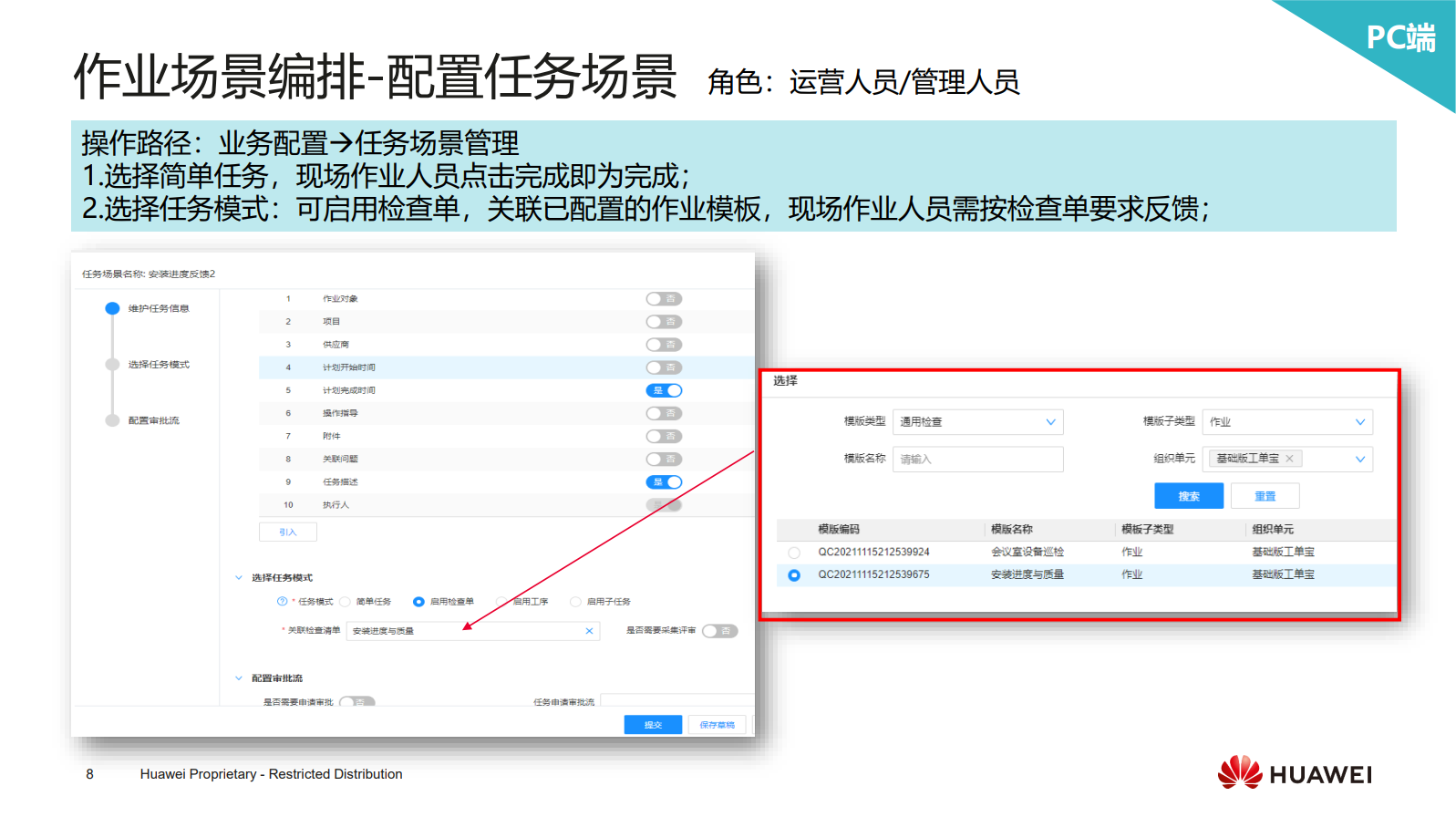
Task: Click the 会议室设备巡检 cell
Action: pos(1027,553)
